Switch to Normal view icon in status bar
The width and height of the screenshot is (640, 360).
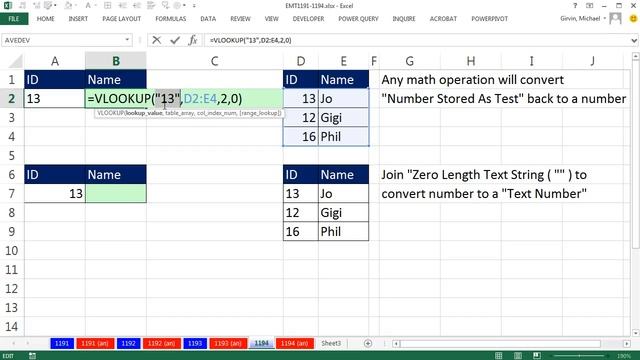(498, 356)
